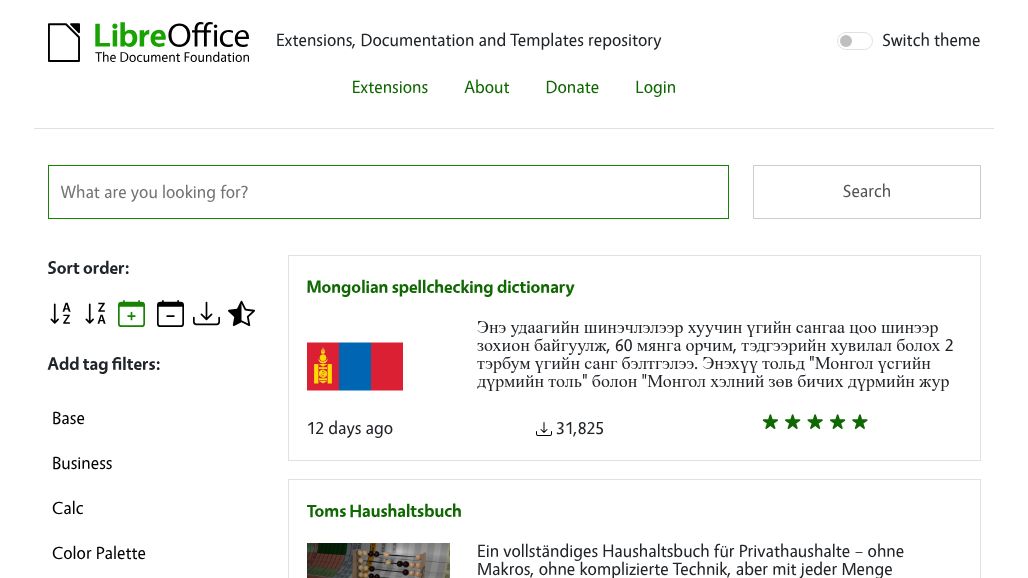Click the Toms Haushaltsbuch German description
The image size is (1028, 578).
[690, 560]
